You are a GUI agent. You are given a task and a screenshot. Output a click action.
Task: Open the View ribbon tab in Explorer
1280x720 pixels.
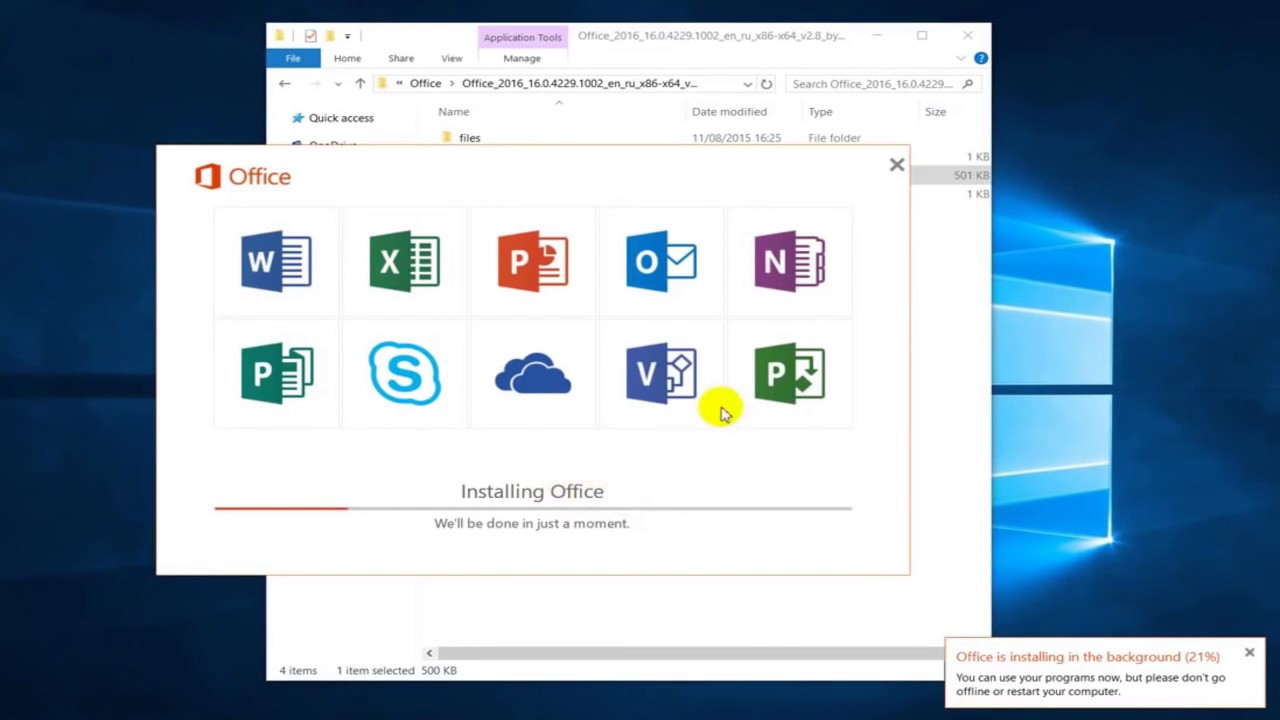452,58
